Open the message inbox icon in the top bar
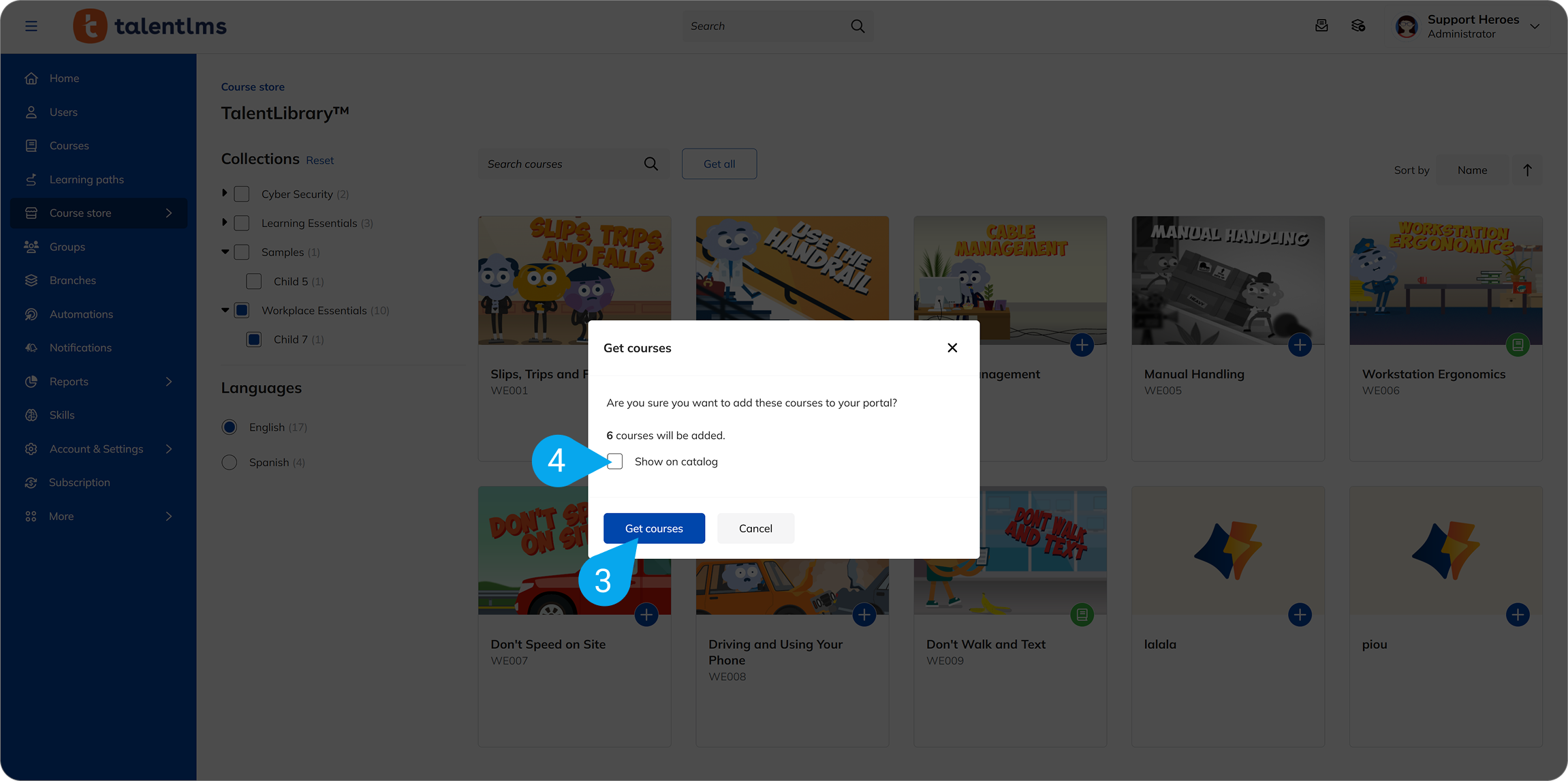Viewport: 1568px width, 781px height. coord(1321,25)
